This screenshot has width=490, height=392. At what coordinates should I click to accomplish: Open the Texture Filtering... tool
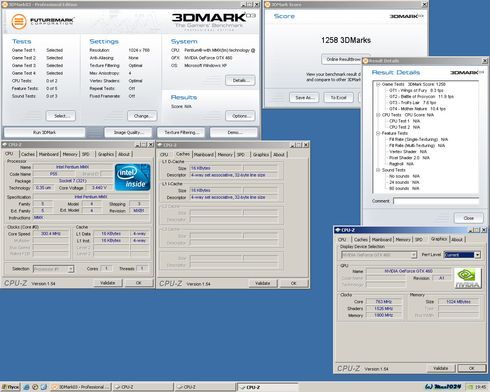click(x=182, y=132)
